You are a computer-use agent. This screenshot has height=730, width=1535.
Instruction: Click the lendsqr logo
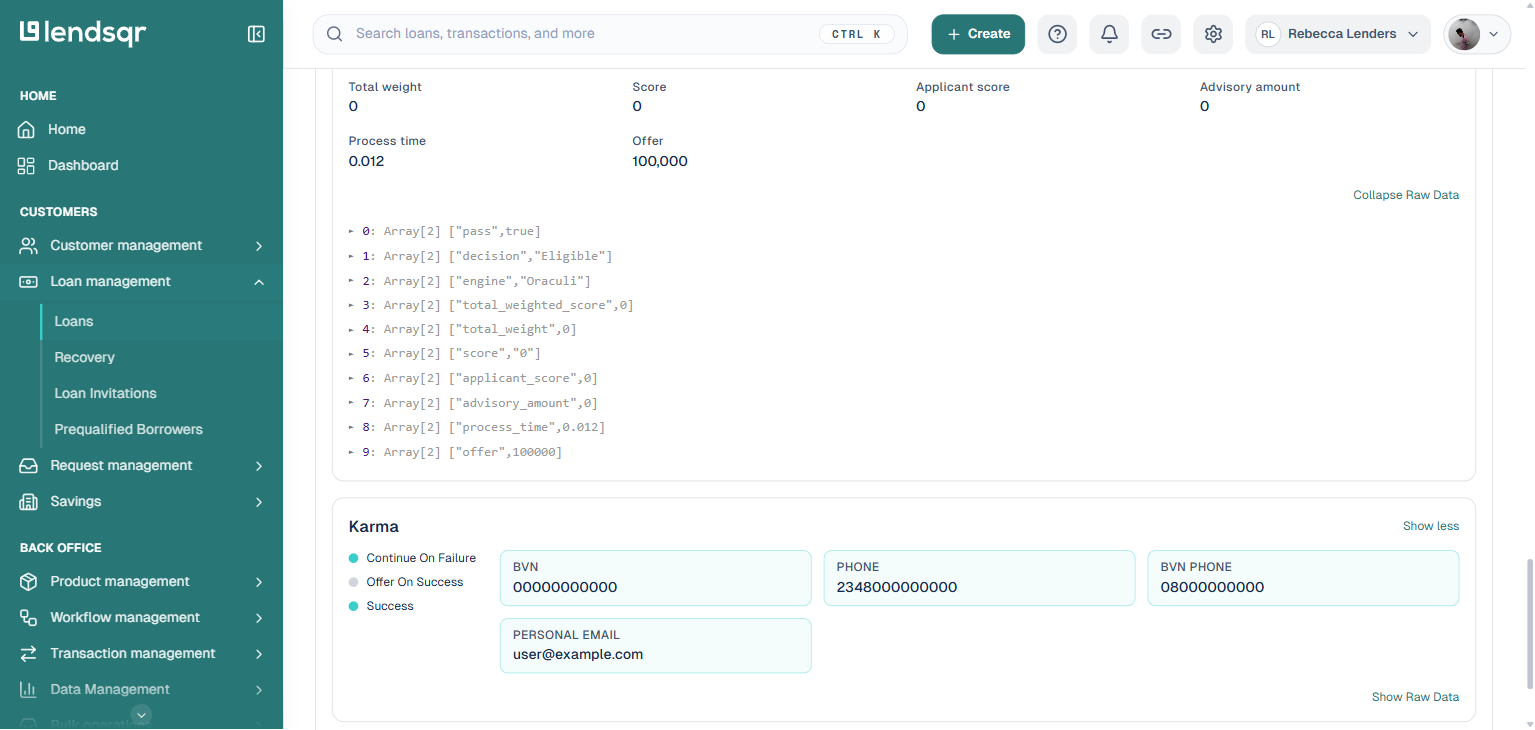pos(83,33)
